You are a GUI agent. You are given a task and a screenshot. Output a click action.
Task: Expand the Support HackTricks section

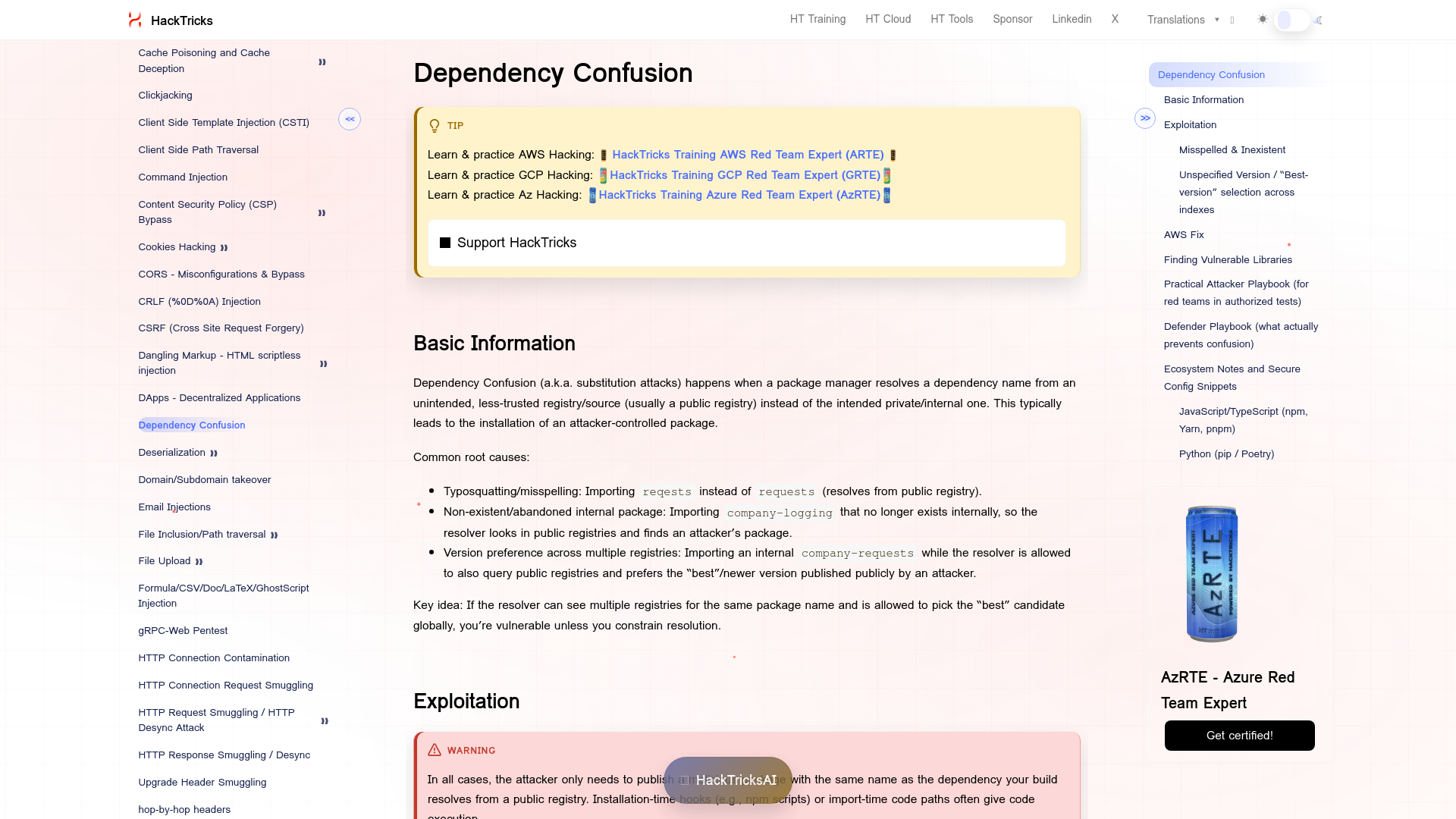(516, 243)
